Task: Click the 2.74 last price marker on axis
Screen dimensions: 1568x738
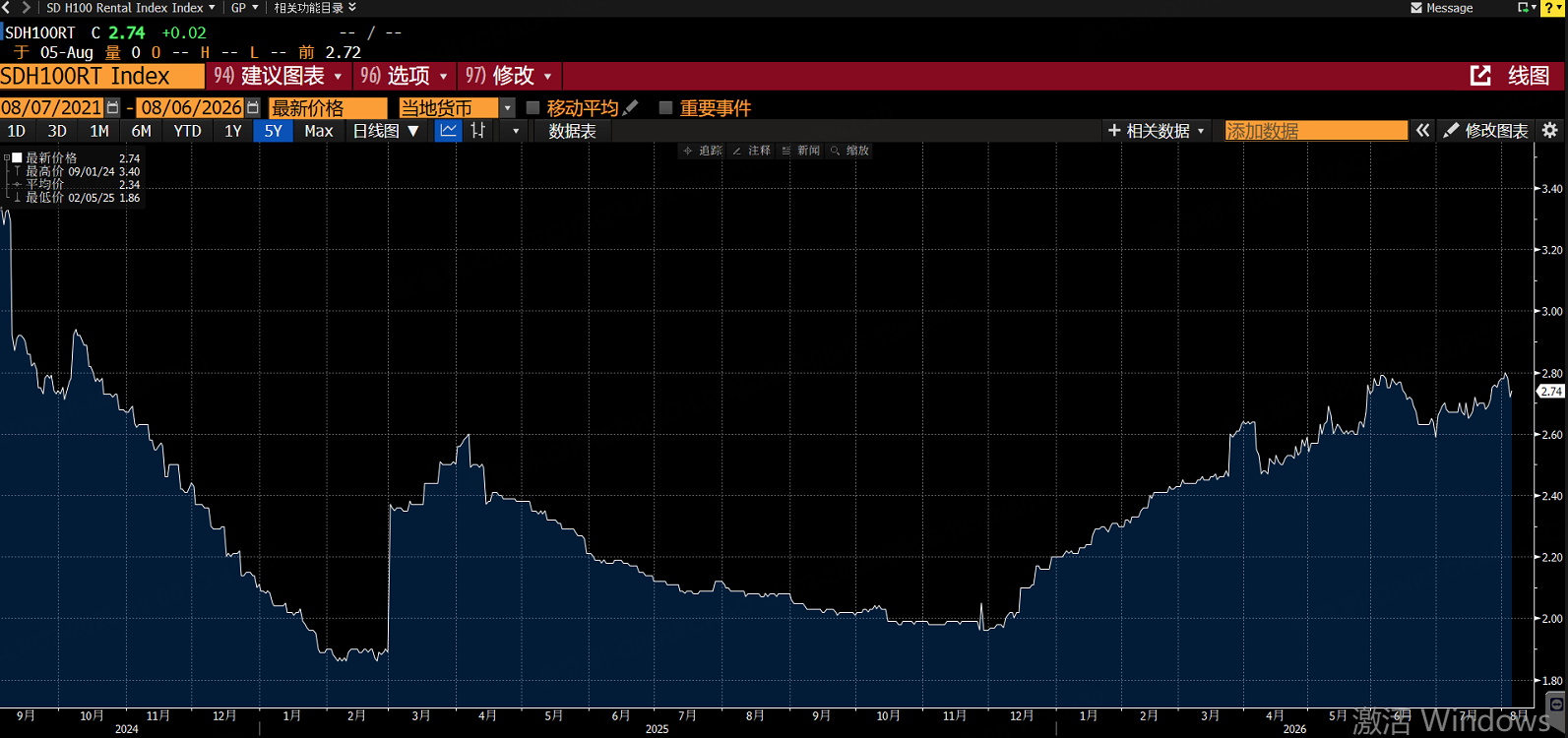Action: coord(1551,392)
